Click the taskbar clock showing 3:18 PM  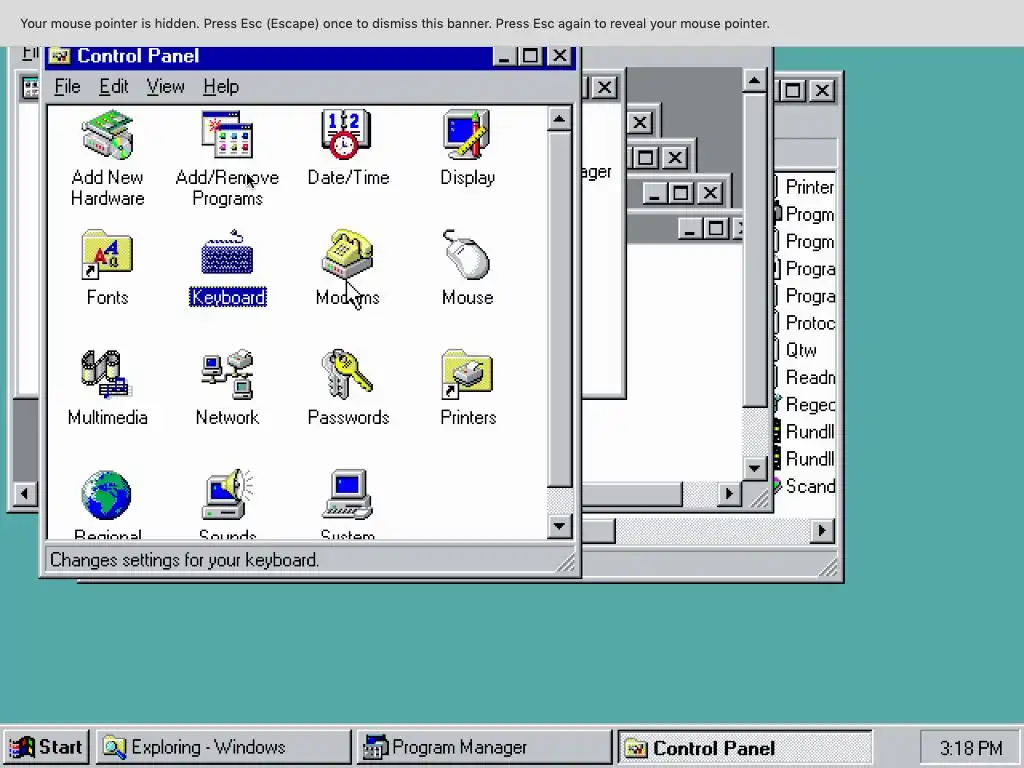pyautogui.click(x=970, y=748)
